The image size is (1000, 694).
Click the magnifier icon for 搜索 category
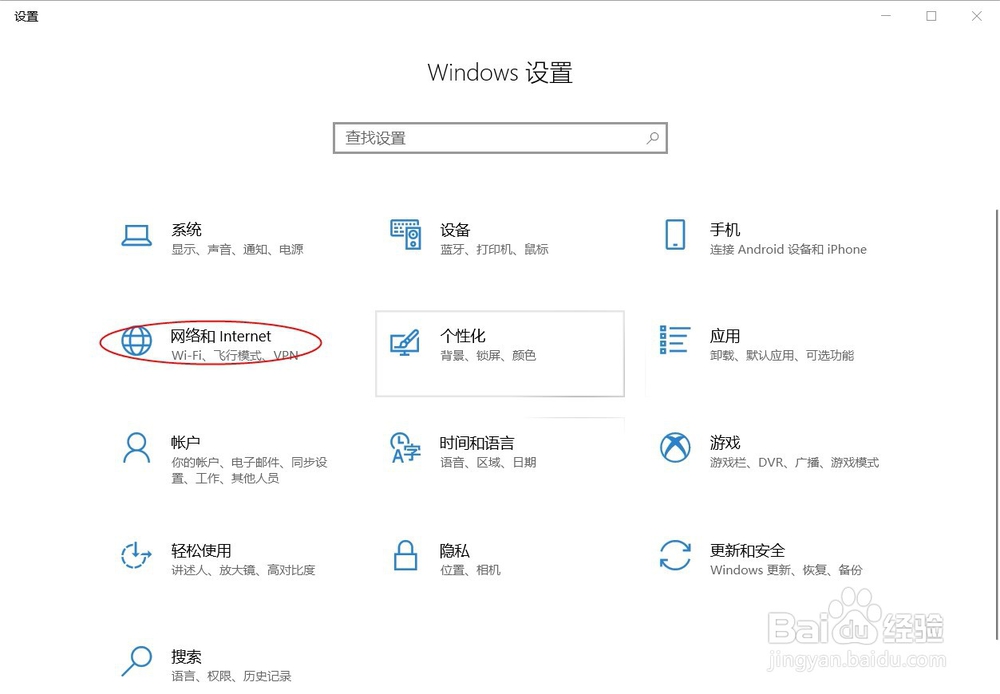(x=136, y=661)
